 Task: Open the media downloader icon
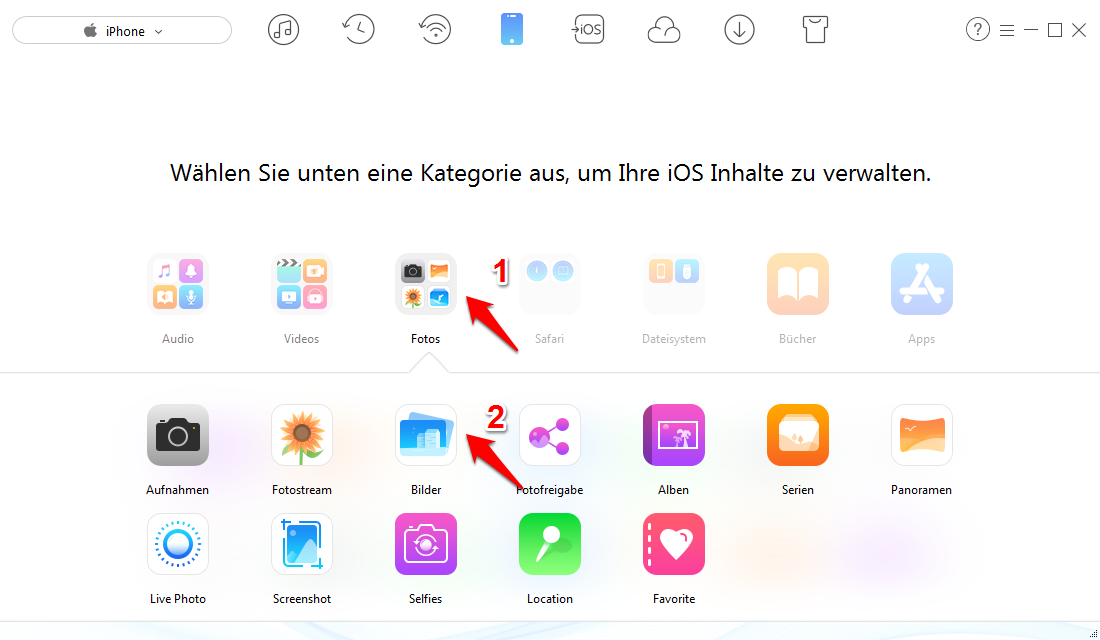(x=739, y=29)
